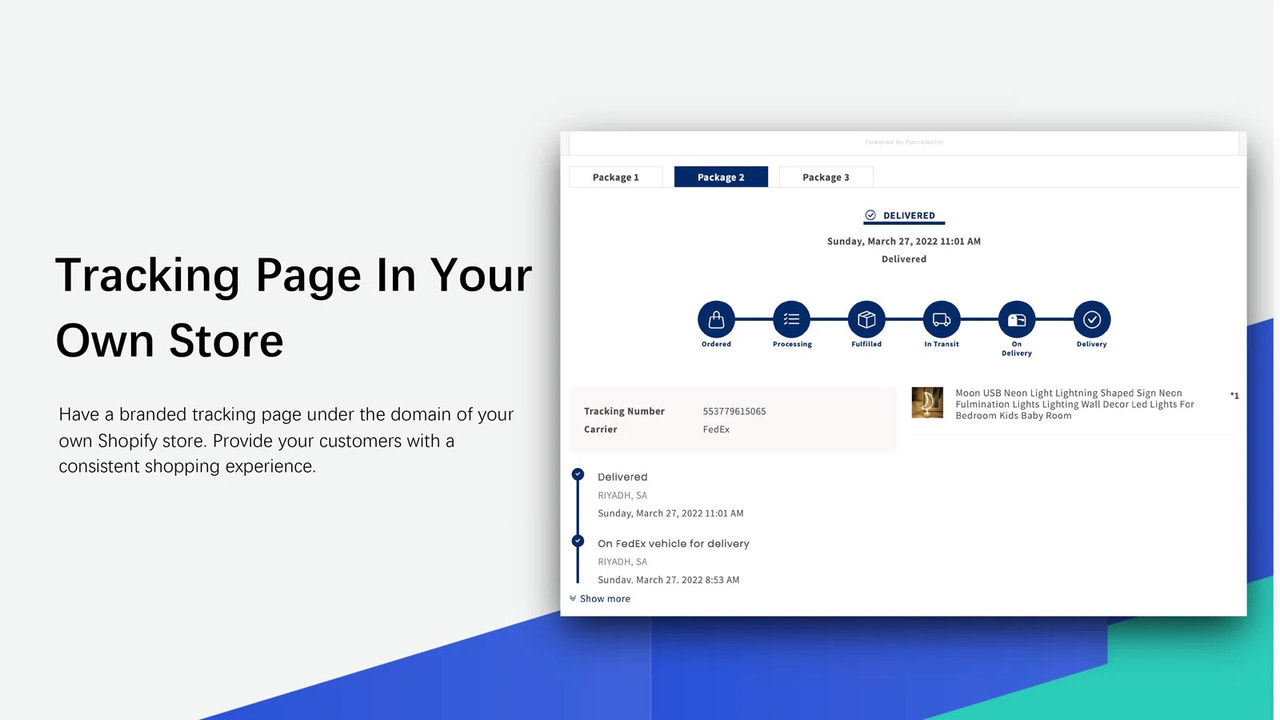
Task: Click the Delivered milestone checkmark in timeline
Action: click(577, 475)
